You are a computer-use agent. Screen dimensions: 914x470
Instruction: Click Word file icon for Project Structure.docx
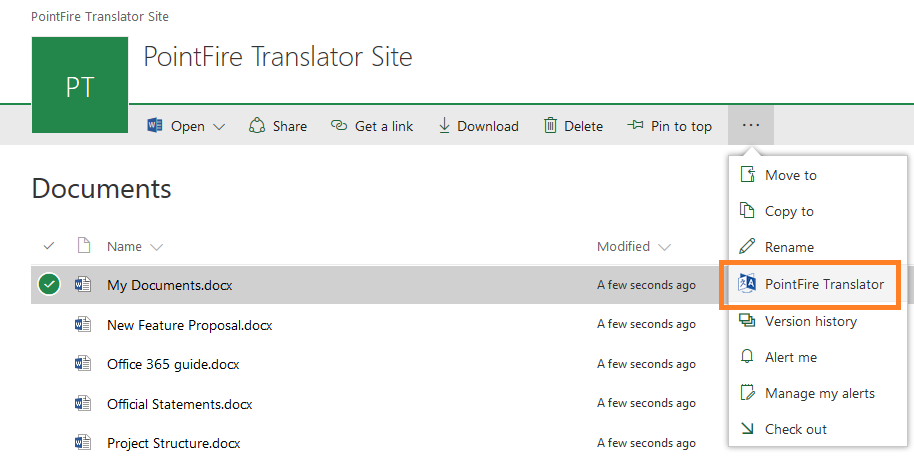point(83,443)
